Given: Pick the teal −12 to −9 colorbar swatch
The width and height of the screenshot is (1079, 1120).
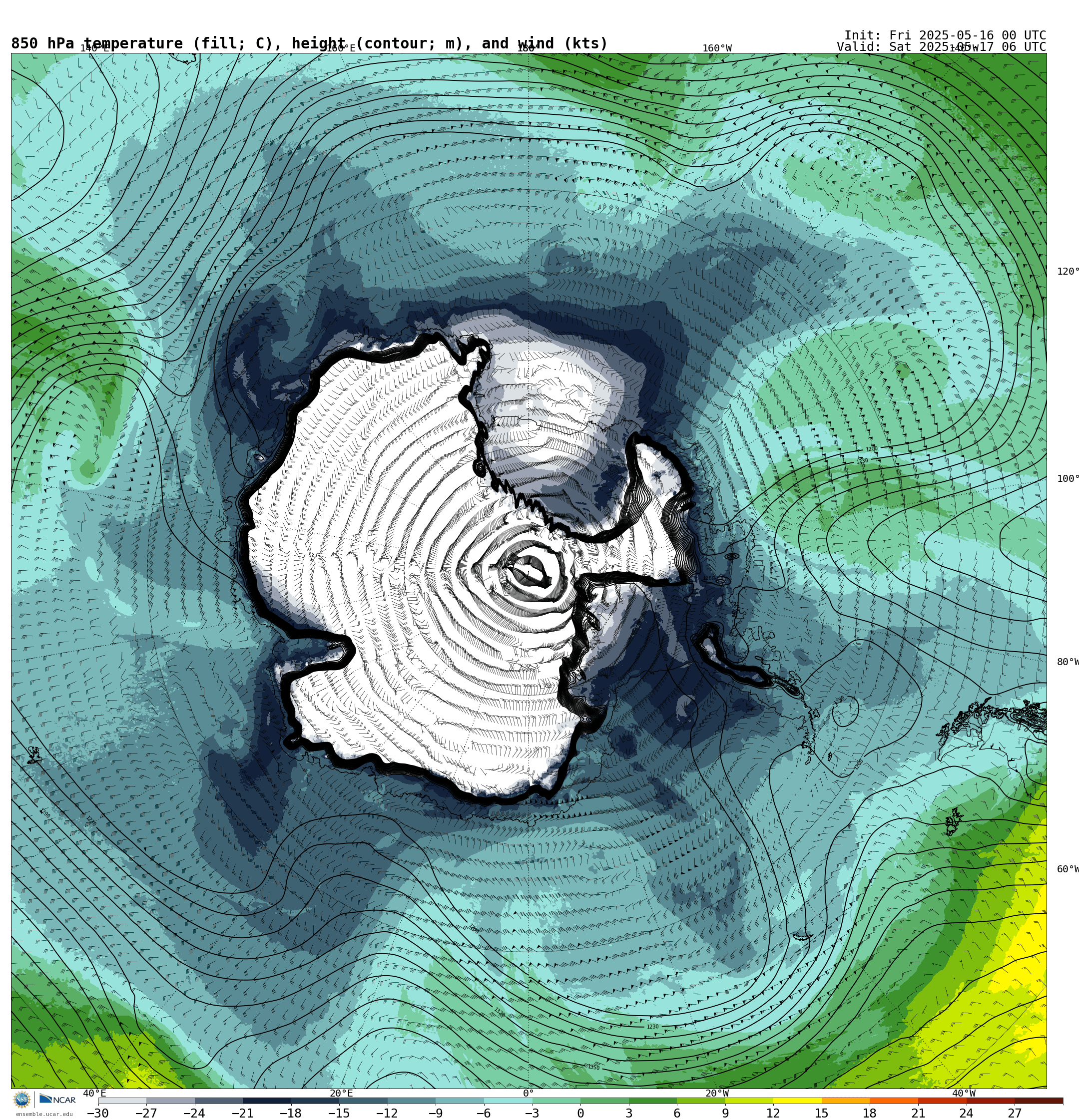Looking at the screenshot, I should [412, 1101].
